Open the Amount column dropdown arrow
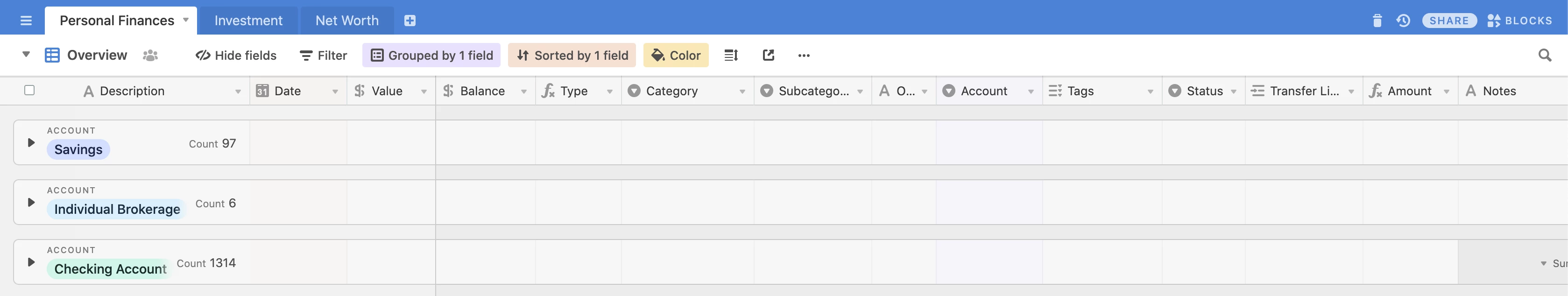 click(x=1446, y=92)
